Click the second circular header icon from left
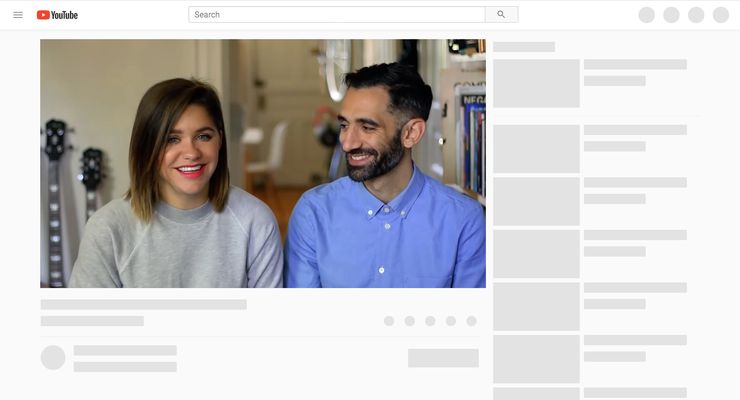Screen dimensions: 740x400 [671, 15]
